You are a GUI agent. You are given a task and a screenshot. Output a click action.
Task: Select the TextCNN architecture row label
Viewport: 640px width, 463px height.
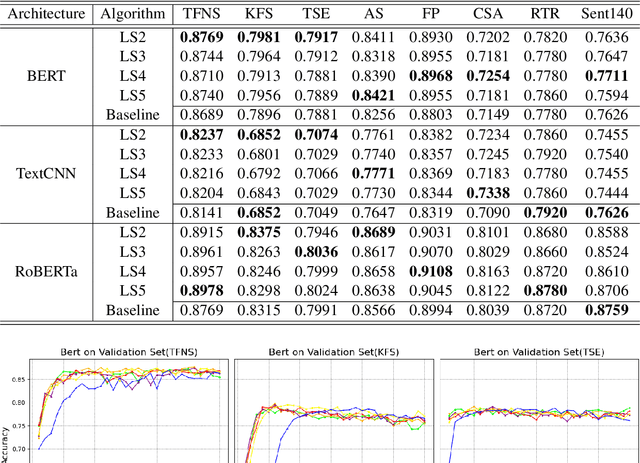pyautogui.click(x=45, y=174)
